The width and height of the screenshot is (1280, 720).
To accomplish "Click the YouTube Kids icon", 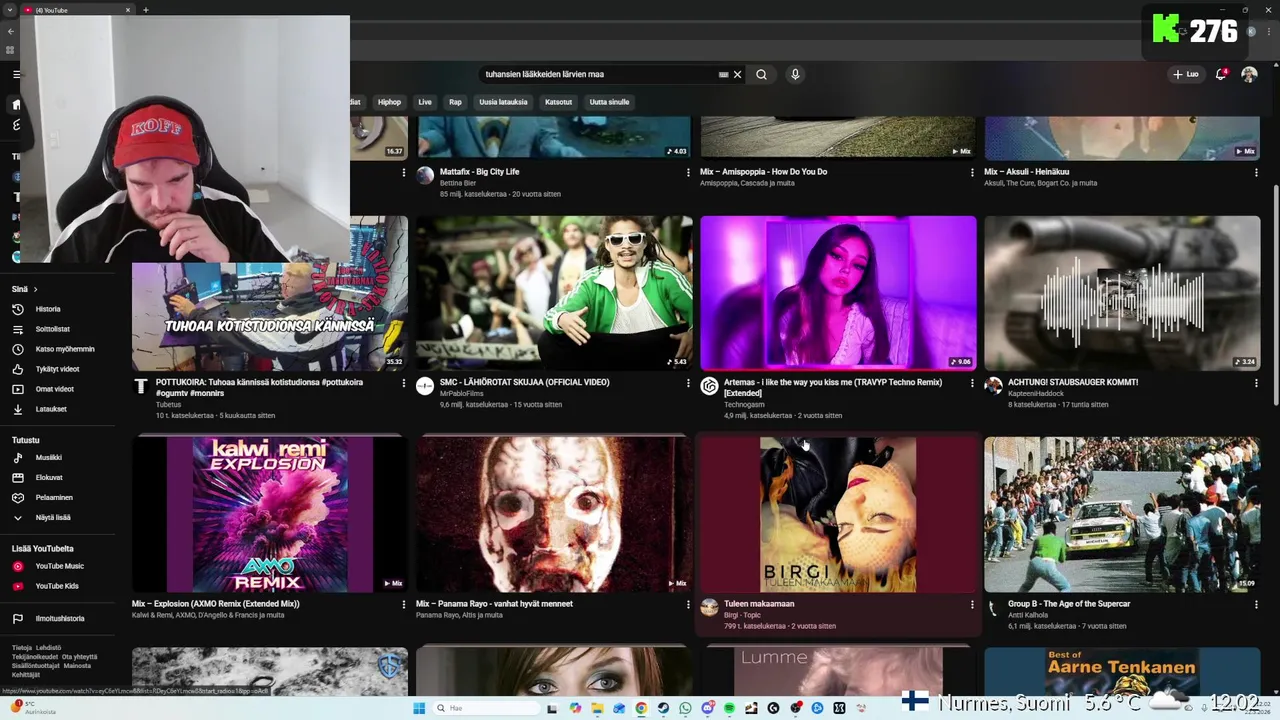I will point(17,586).
